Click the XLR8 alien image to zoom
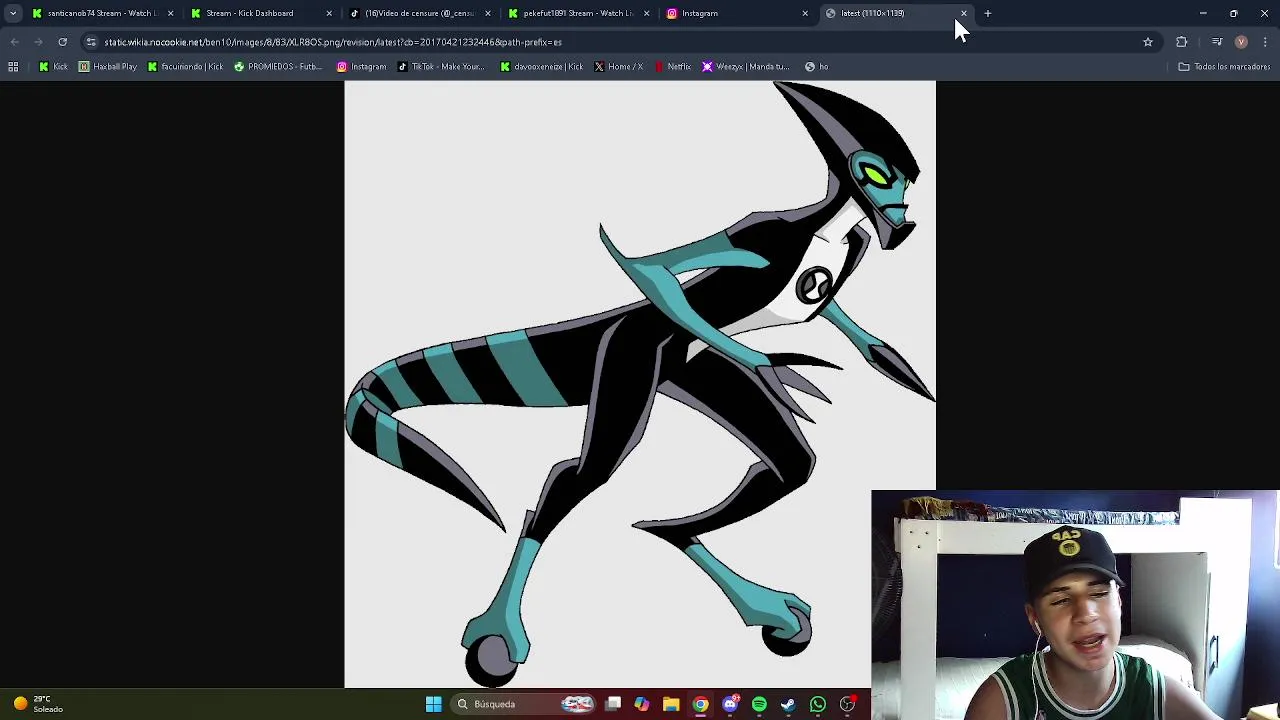Image resolution: width=1280 pixels, height=720 pixels. point(640,384)
